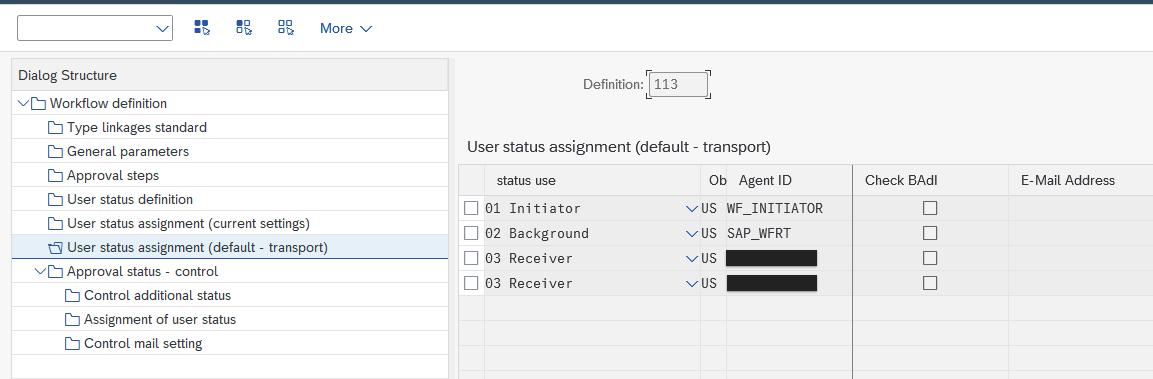Open Approval steps in the tree
Screen dimensions: 1153x379
[x=113, y=176]
